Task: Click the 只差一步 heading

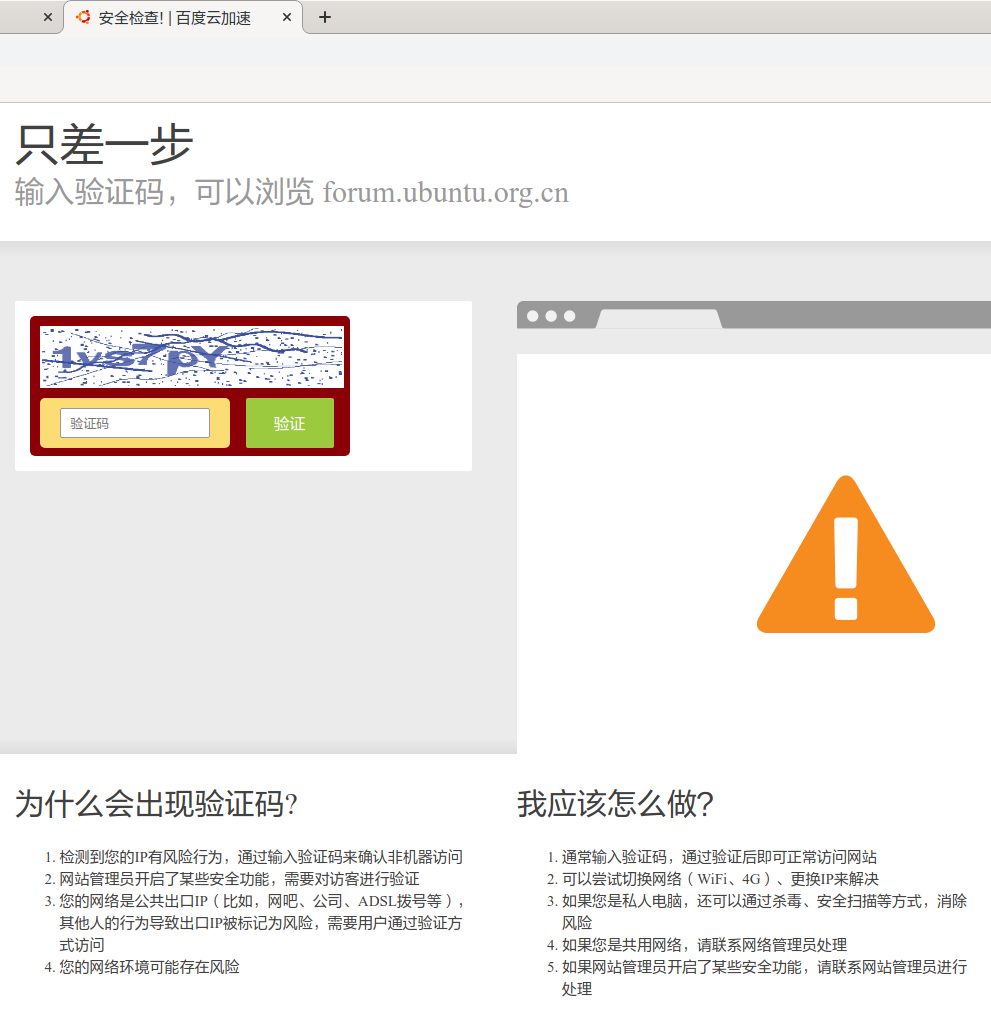Action: (x=104, y=144)
